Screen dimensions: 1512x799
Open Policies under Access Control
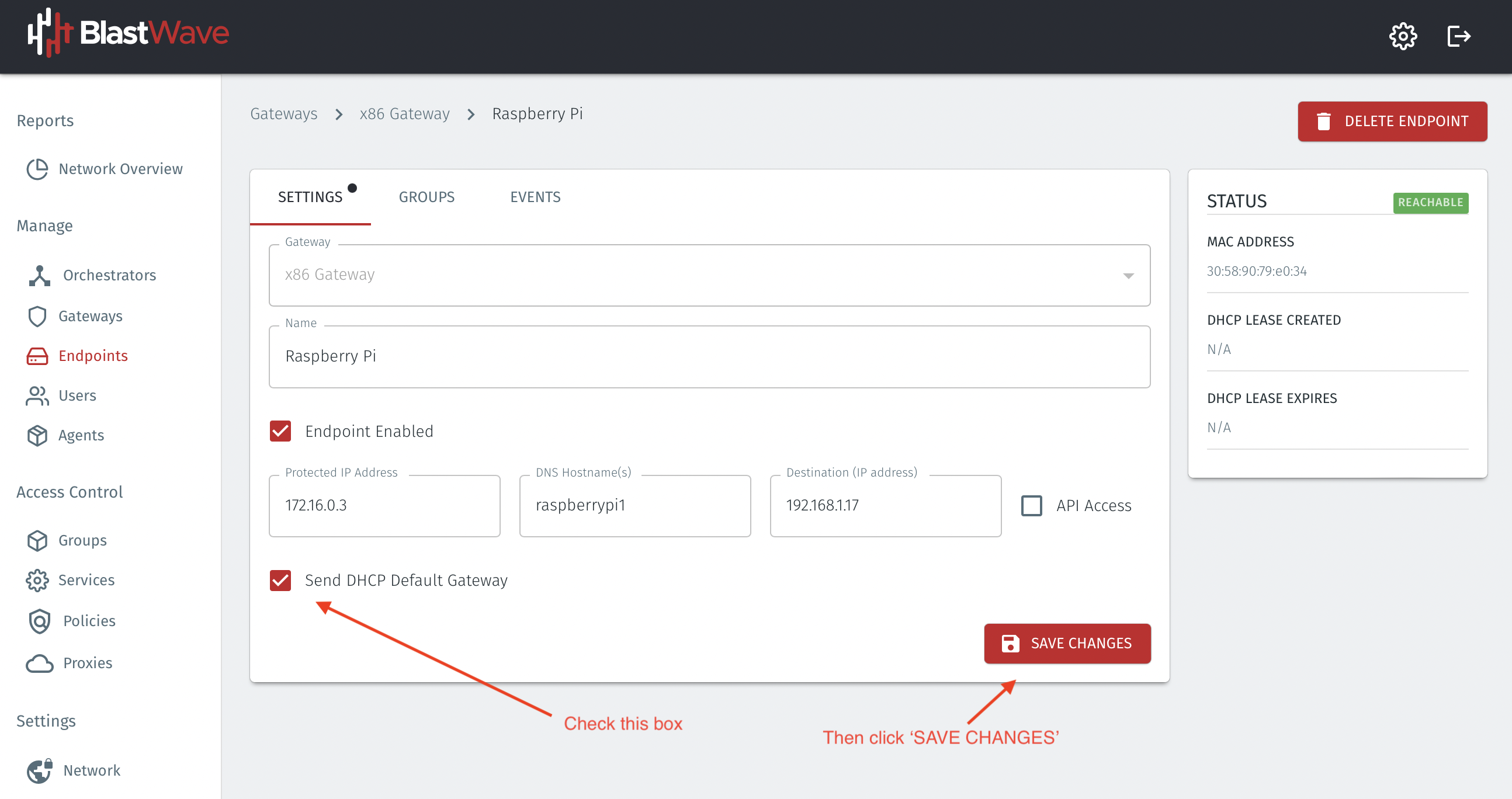tap(89, 621)
